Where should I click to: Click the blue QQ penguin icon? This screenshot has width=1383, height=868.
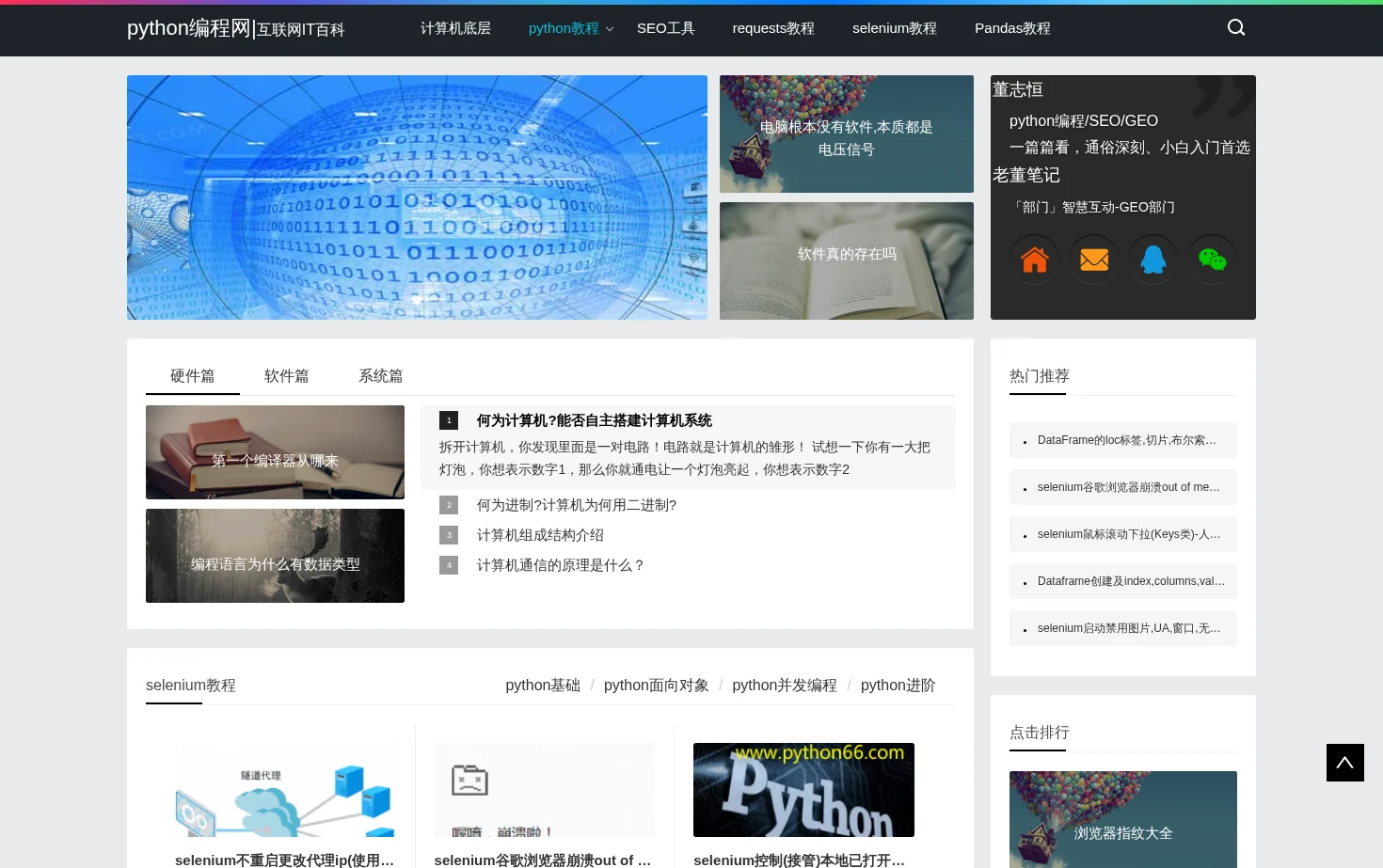point(1153,260)
